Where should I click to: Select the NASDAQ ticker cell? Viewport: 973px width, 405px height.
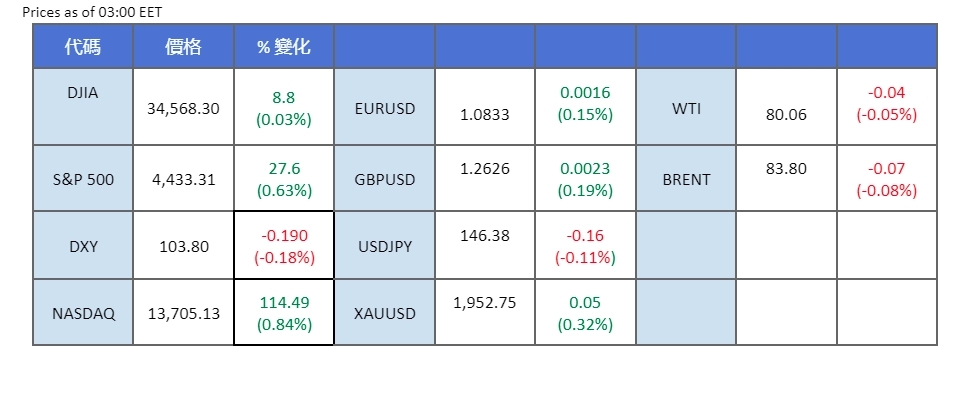tap(83, 313)
